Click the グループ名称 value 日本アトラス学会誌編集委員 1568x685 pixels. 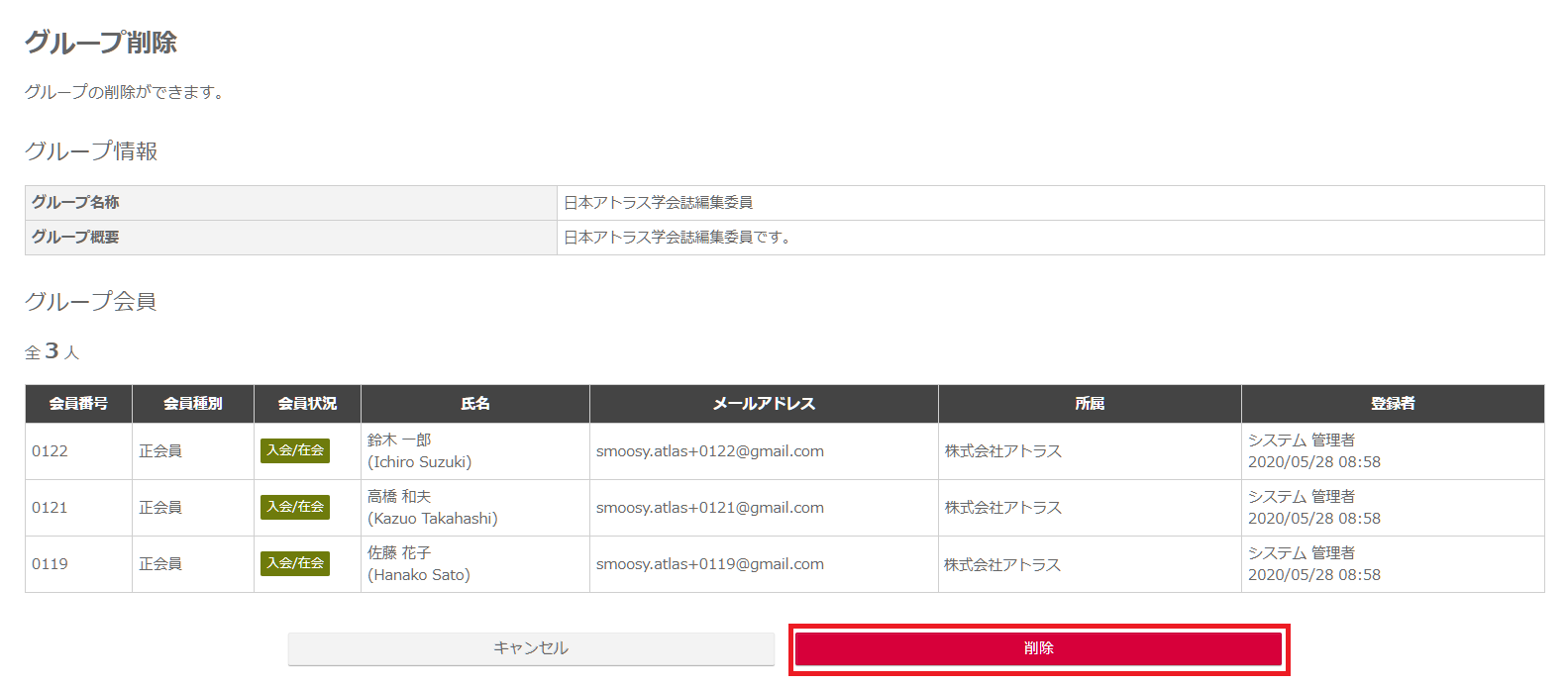click(658, 203)
